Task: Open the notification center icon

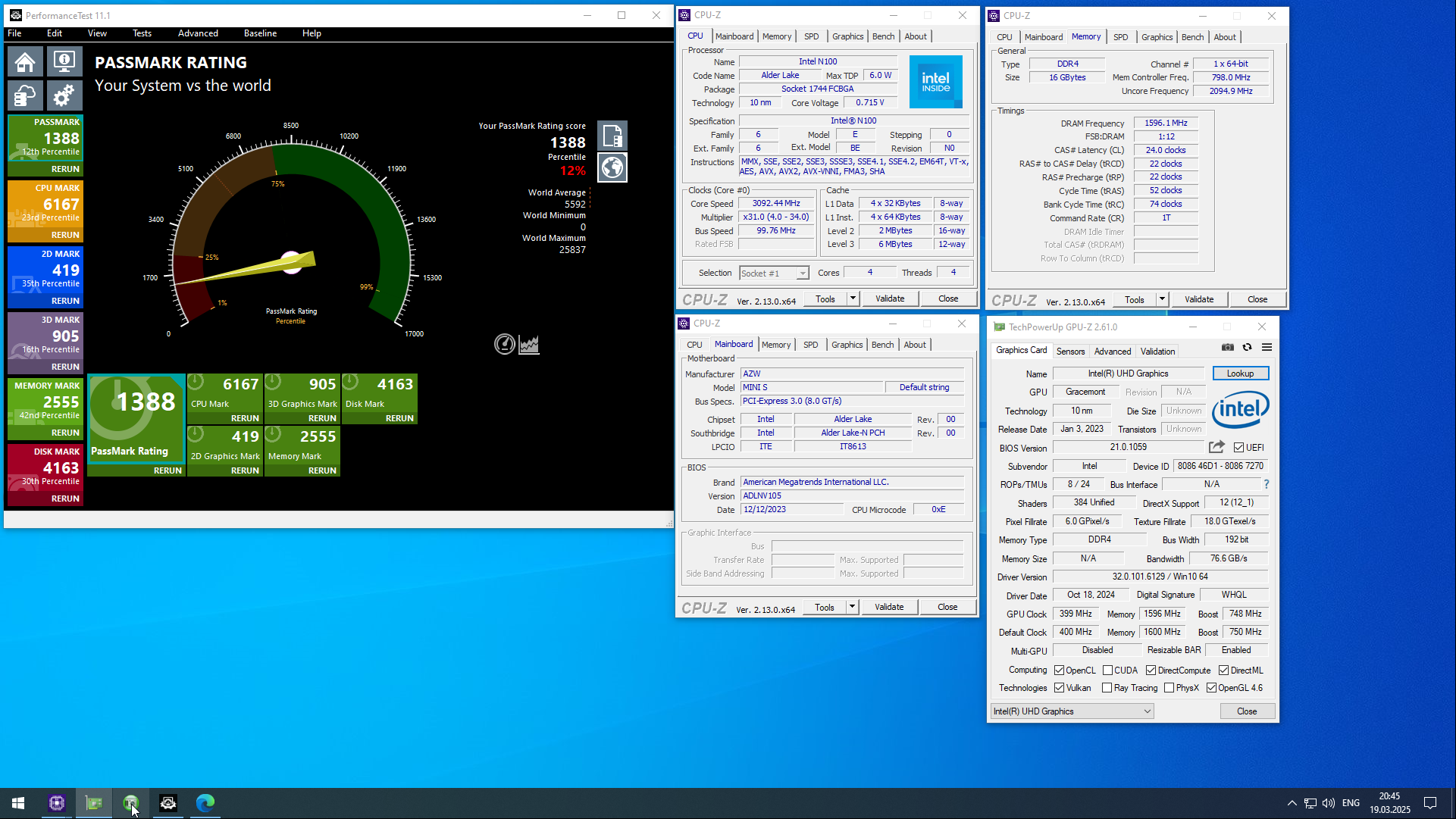Action: [x=1430, y=803]
